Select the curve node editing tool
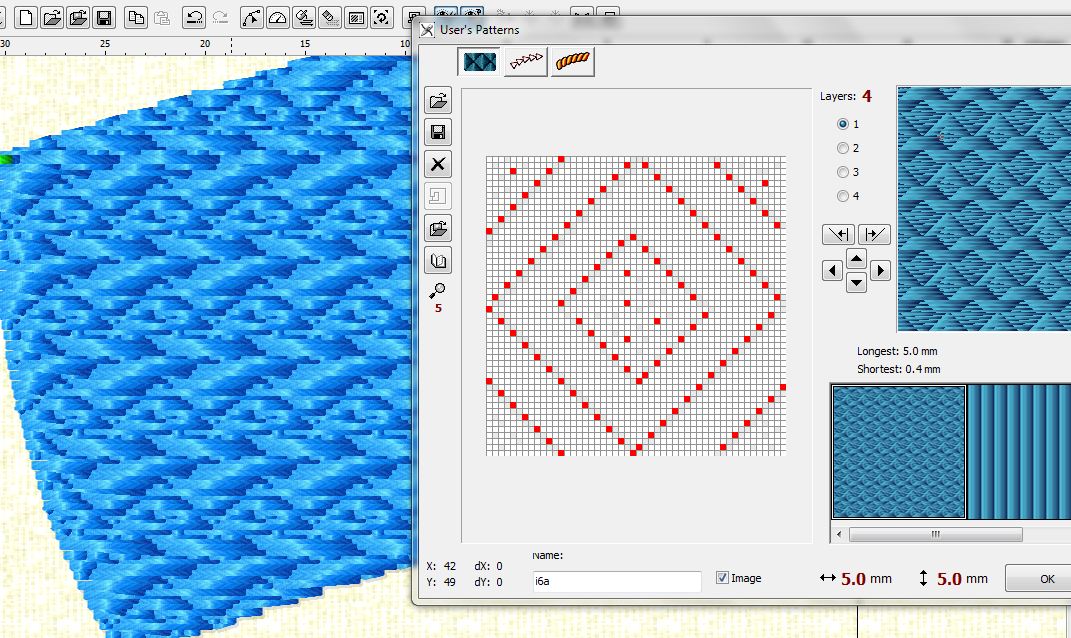 [x=252, y=17]
